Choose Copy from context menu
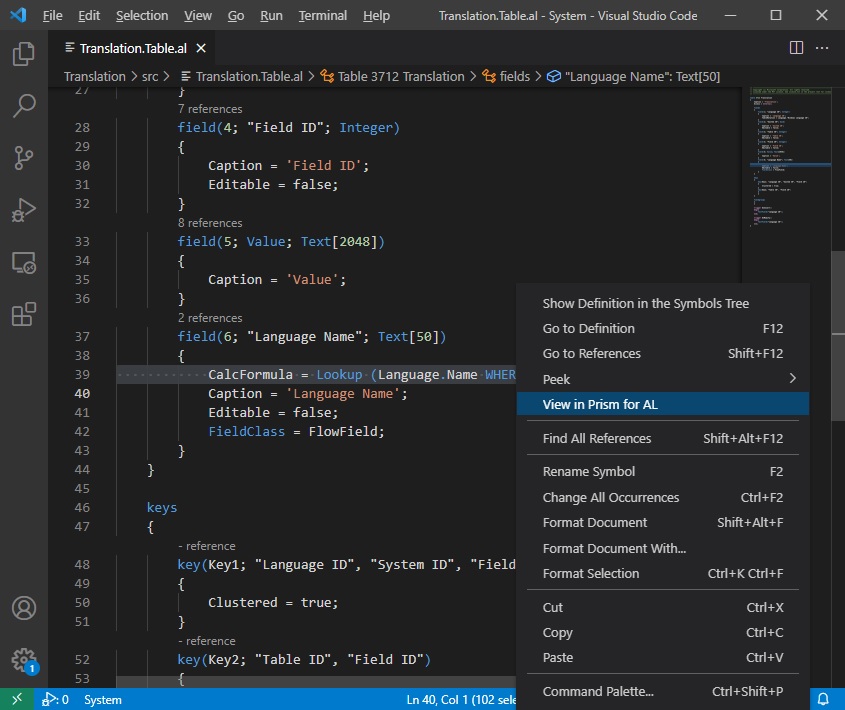This screenshot has height=710, width=845. point(663,632)
